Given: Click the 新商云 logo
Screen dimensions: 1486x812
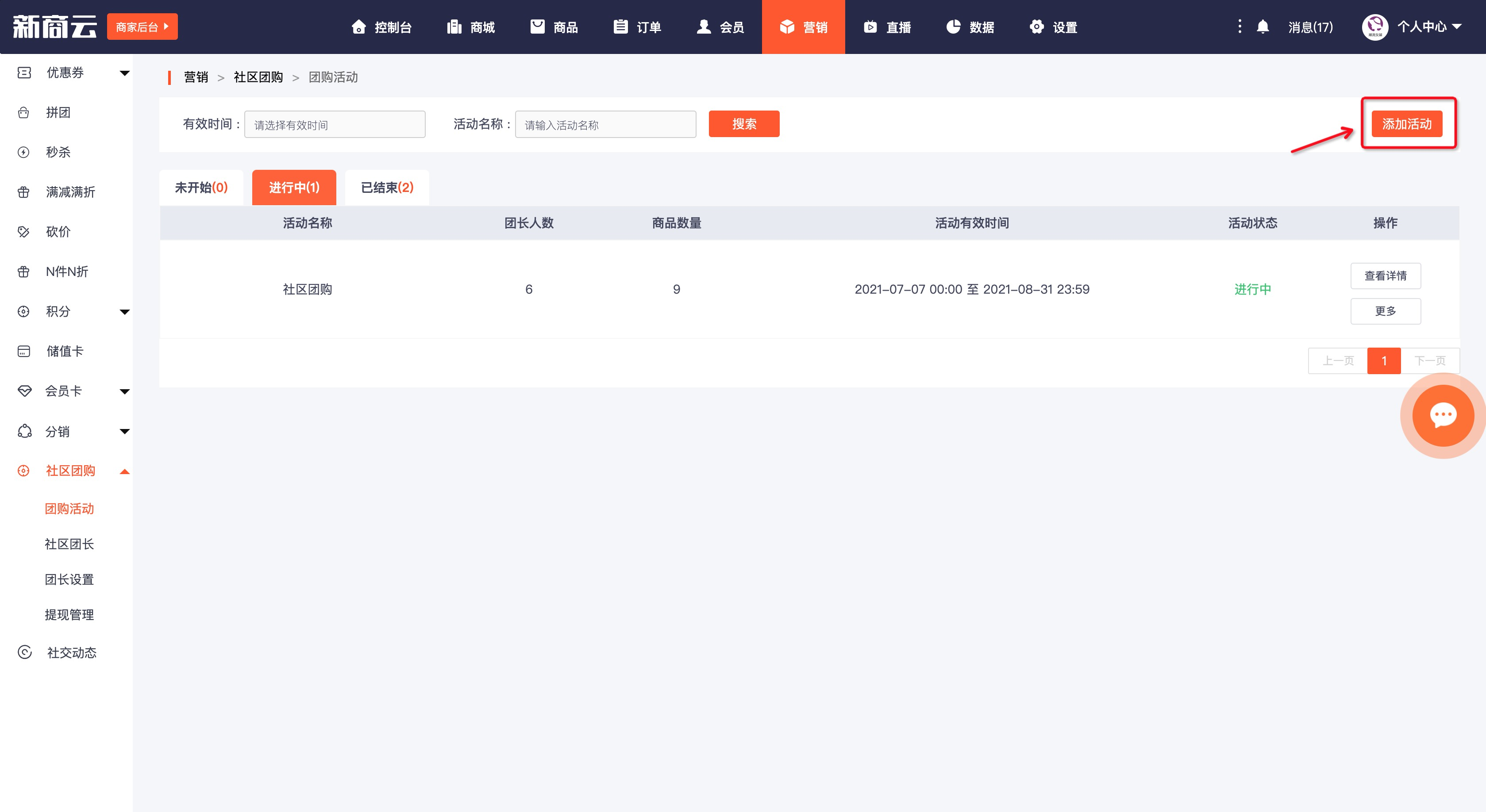Looking at the screenshot, I should (x=55, y=27).
